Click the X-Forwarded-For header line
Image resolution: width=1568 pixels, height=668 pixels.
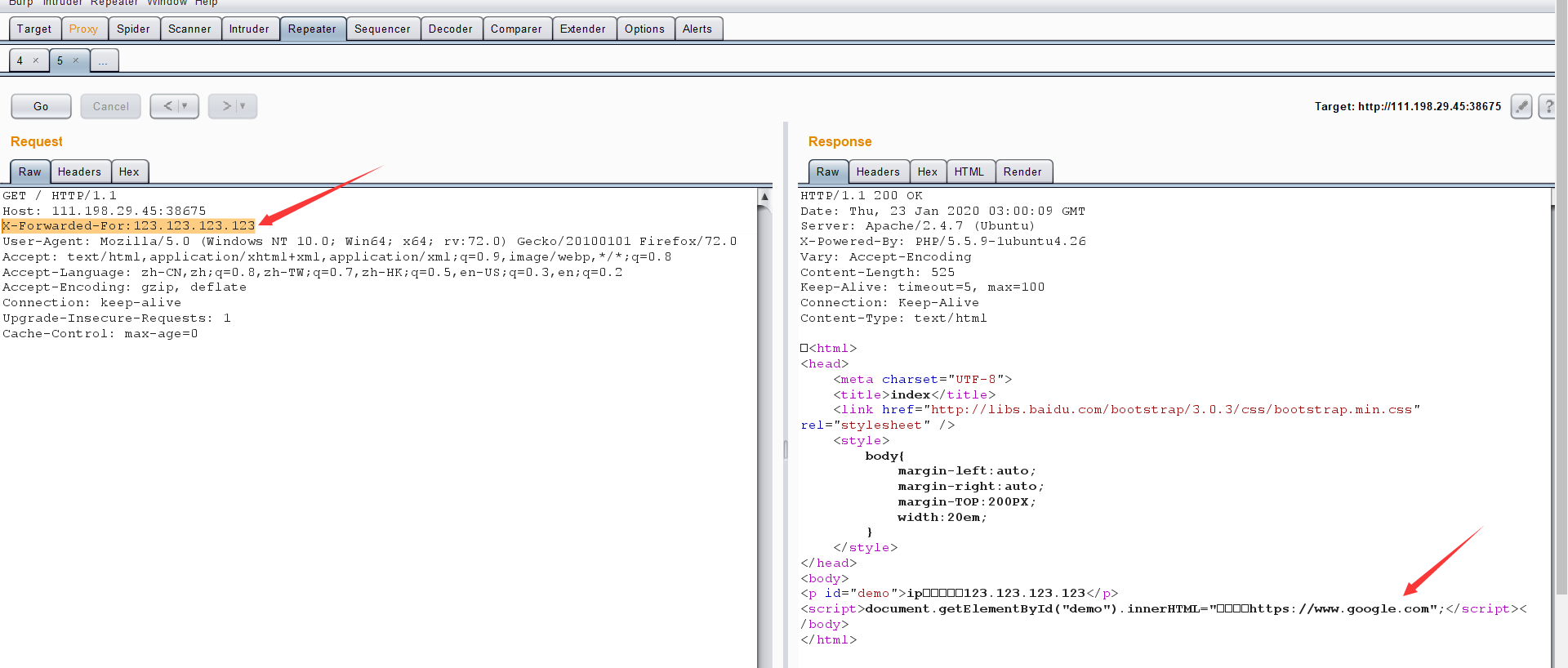click(128, 226)
